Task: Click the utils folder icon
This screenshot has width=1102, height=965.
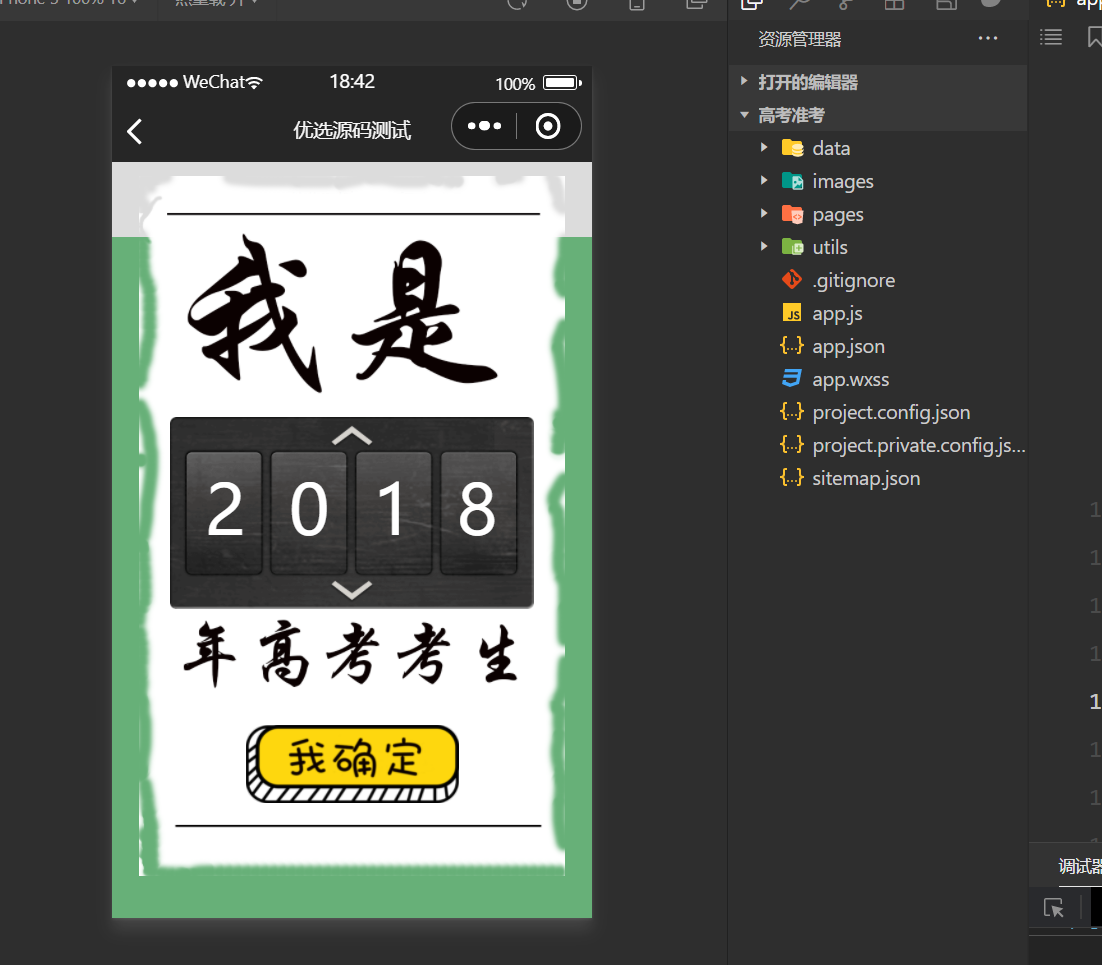Action: pos(792,247)
